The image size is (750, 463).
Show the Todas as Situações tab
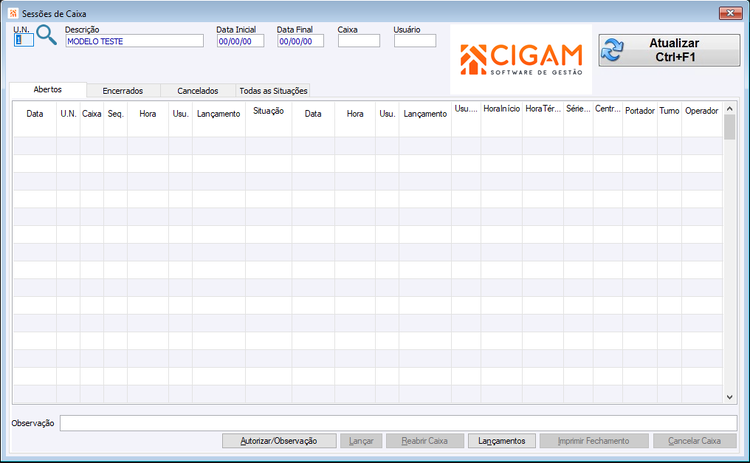coord(273,90)
